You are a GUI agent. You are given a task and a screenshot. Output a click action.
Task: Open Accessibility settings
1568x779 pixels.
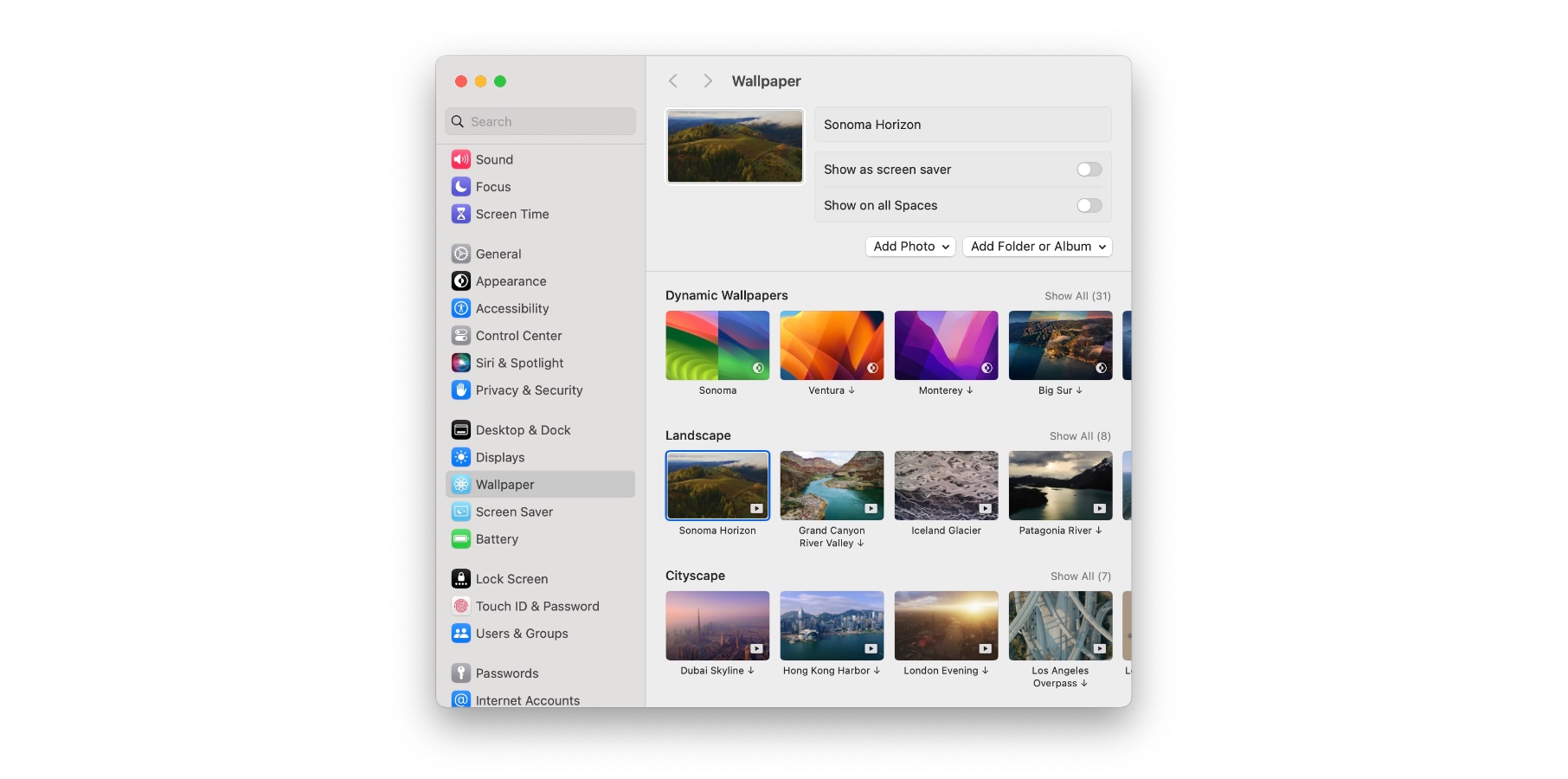pyautogui.click(x=540, y=308)
